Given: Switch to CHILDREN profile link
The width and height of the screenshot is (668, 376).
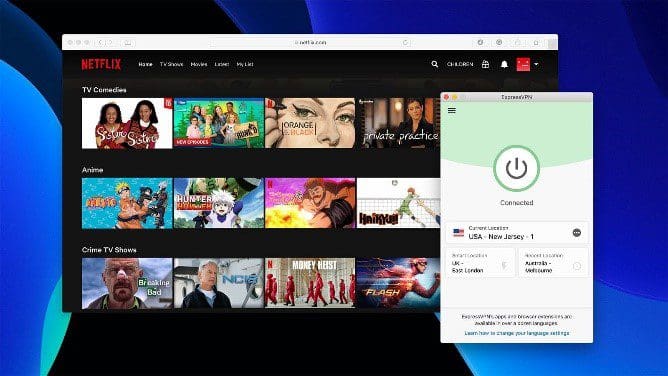Looking at the screenshot, I should point(460,64).
